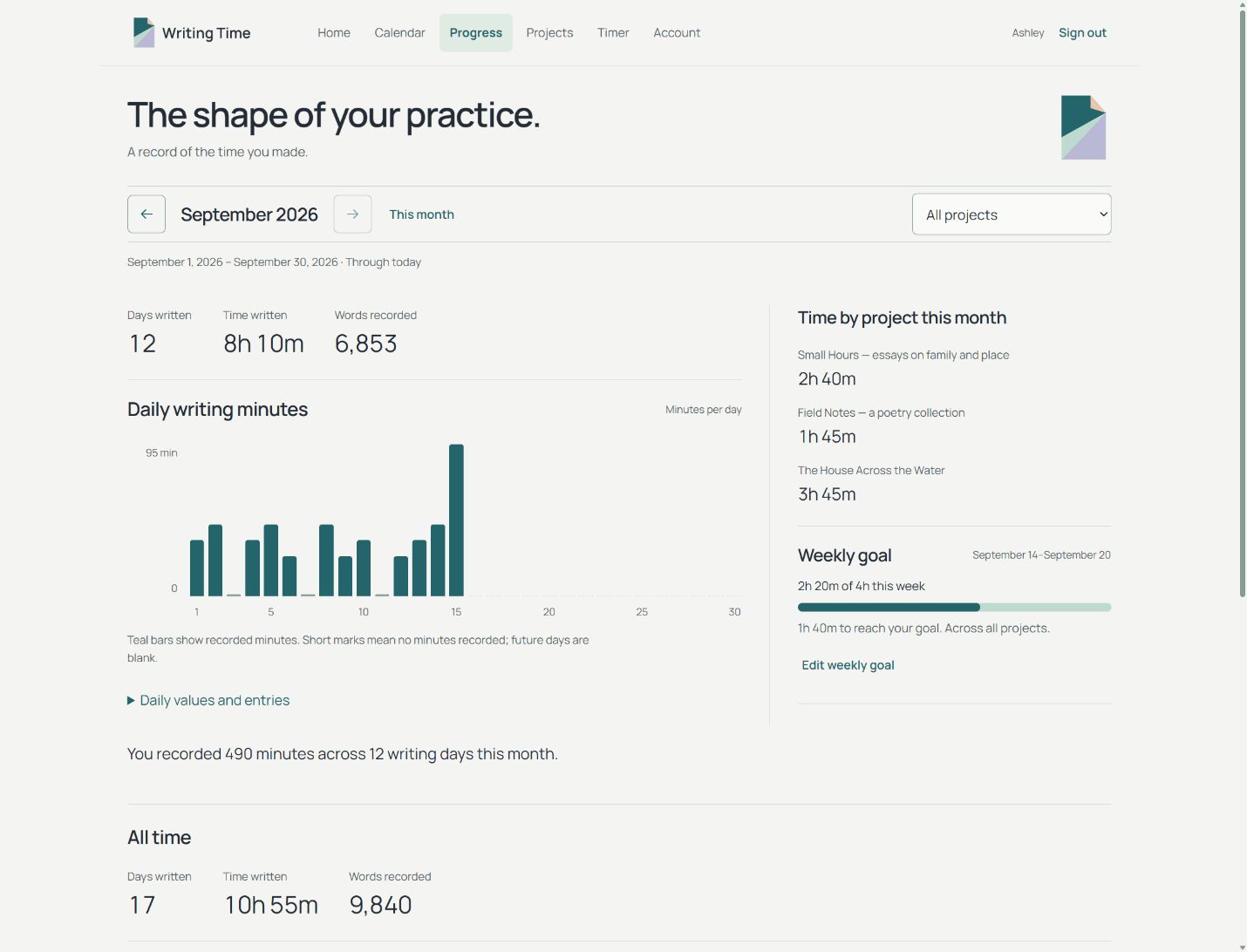Go to the Timer page
The height and width of the screenshot is (952, 1247).
pyautogui.click(x=613, y=33)
